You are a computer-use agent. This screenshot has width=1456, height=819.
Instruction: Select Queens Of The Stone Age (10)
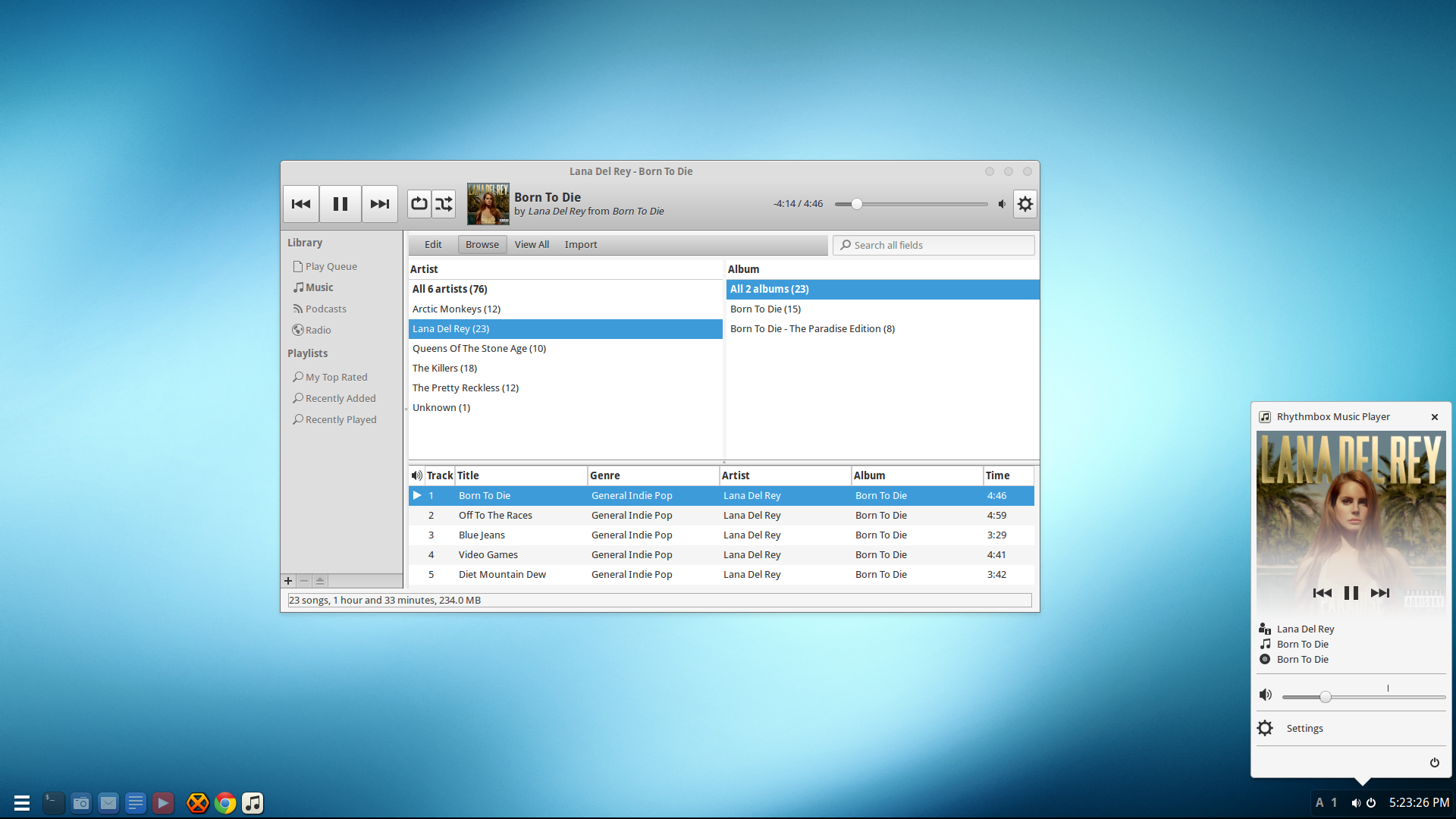[566, 348]
